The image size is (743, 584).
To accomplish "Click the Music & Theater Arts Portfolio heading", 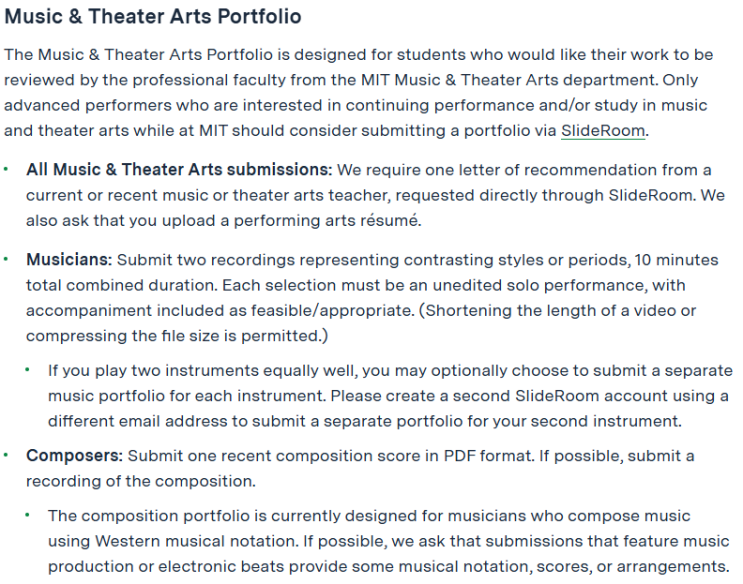I will pyautogui.click(x=153, y=17).
